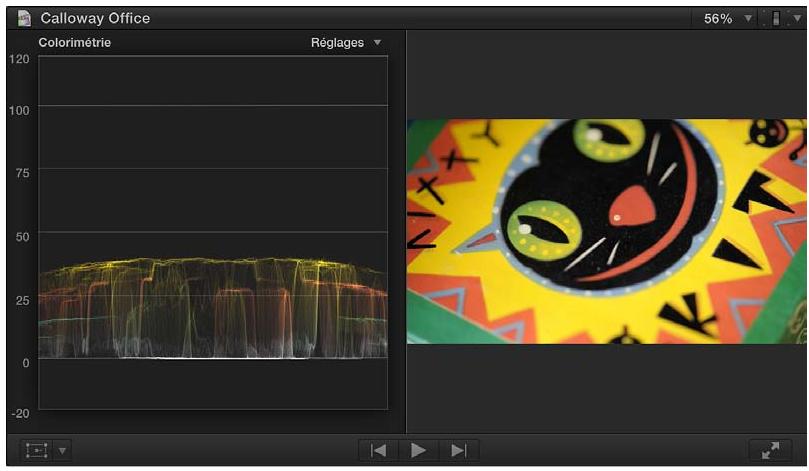Open the Réglages scope settings menu
This screenshot has height=471, width=809.
(346, 42)
